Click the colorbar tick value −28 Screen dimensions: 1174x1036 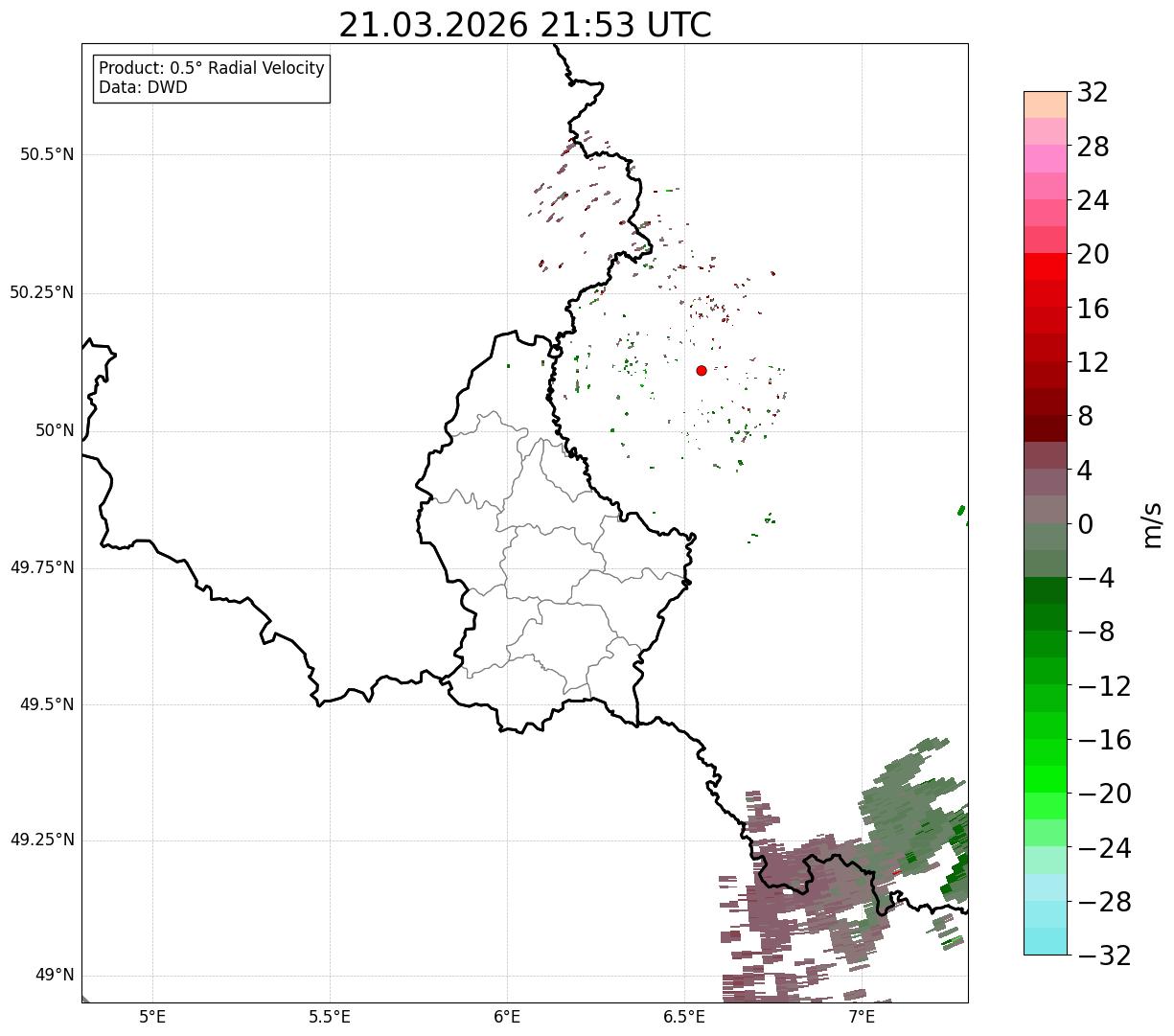(1104, 902)
